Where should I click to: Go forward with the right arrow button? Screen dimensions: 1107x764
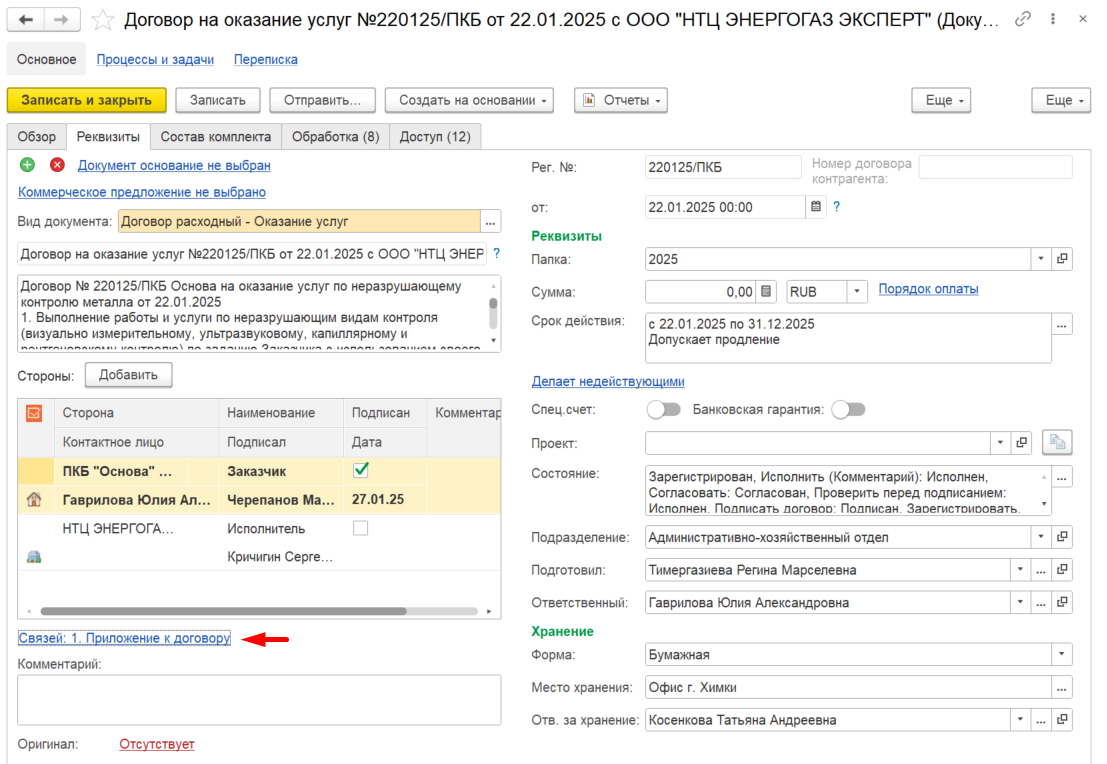(x=62, y=20)
